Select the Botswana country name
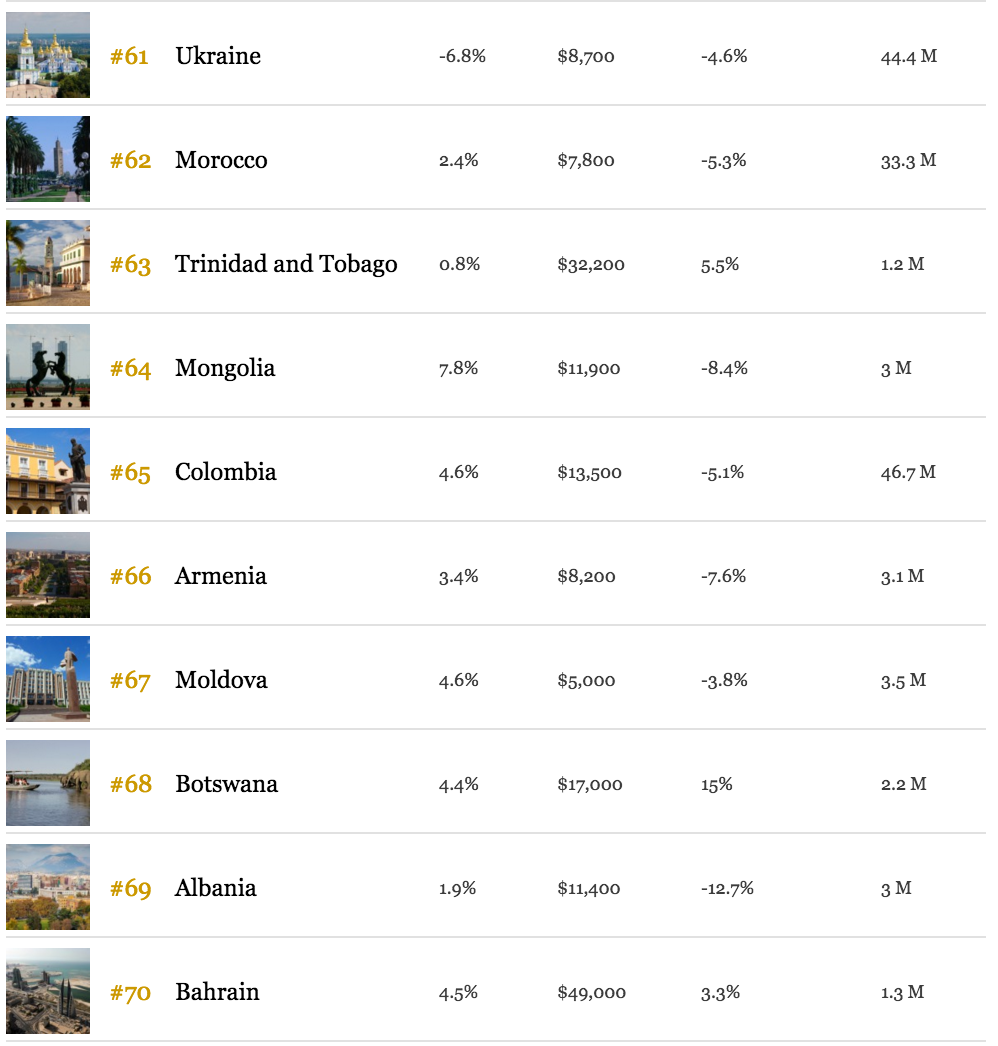Viewport: 998px width, 1046px height. click(x=227, y=784)
